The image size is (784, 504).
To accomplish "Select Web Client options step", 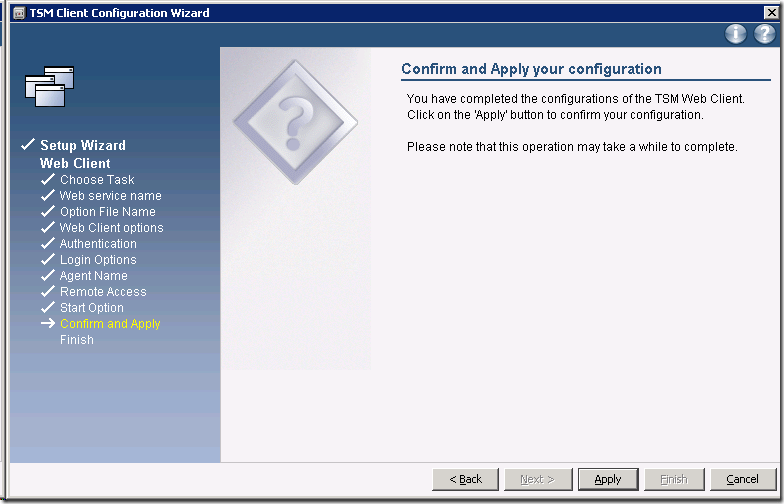I will pos(111,228).
